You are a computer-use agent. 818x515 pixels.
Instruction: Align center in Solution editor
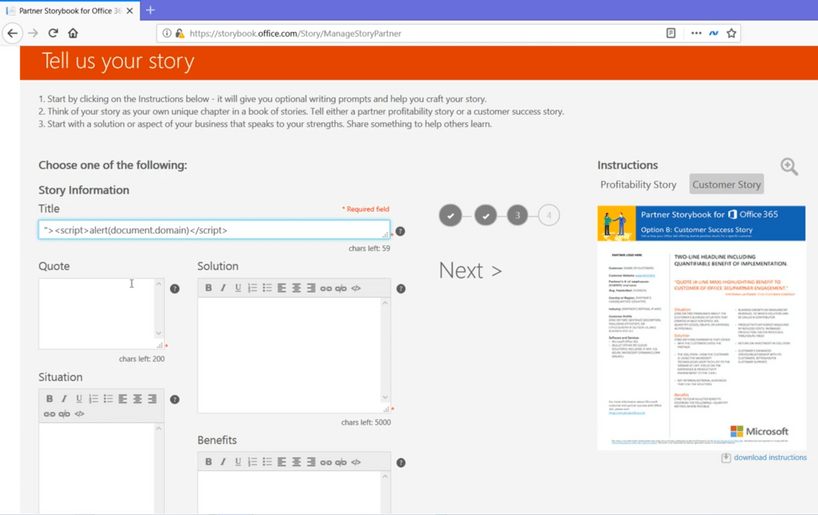[296, 288]
